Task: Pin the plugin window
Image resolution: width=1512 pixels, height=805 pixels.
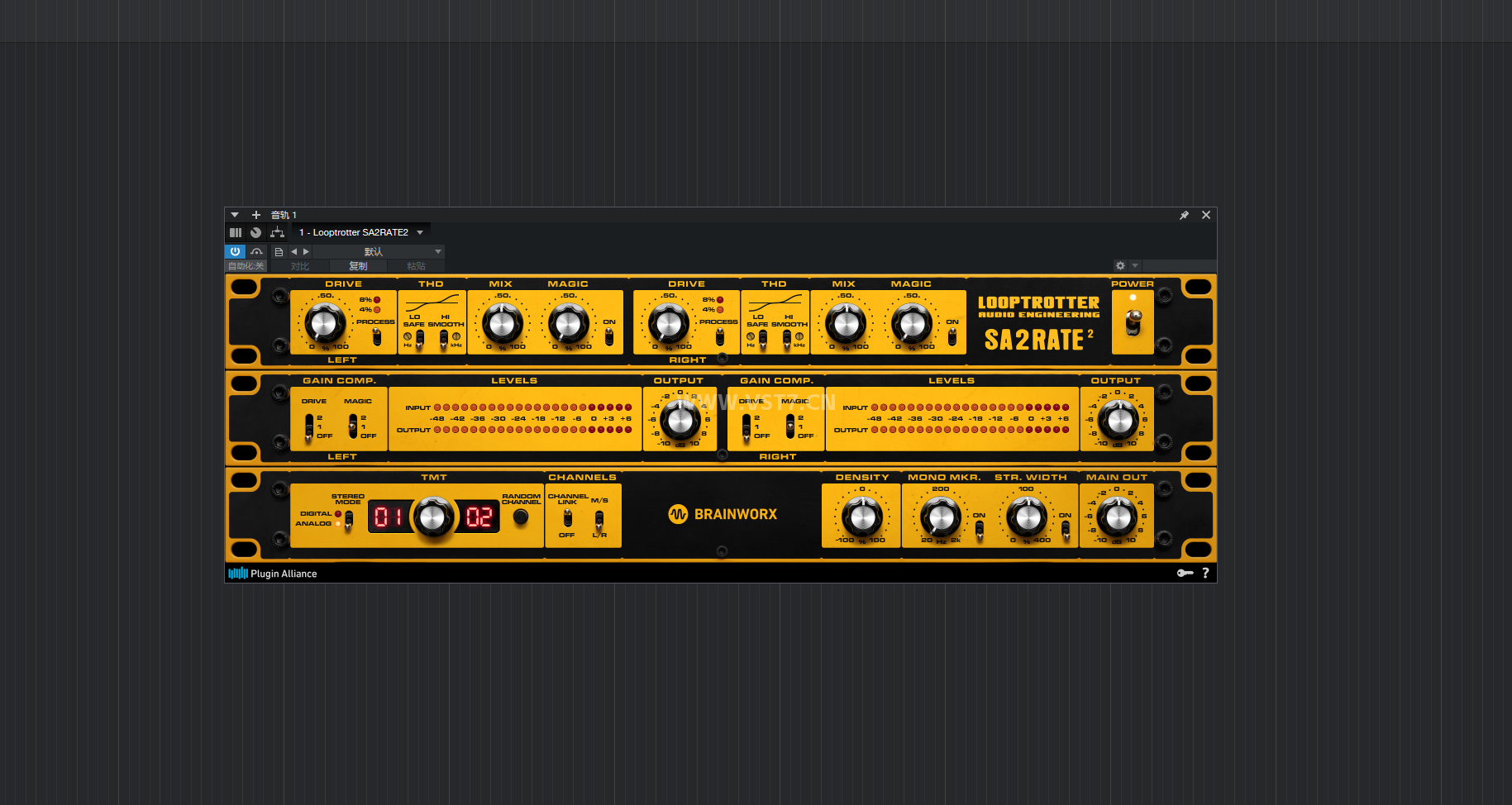Action: pos(1184,215)
